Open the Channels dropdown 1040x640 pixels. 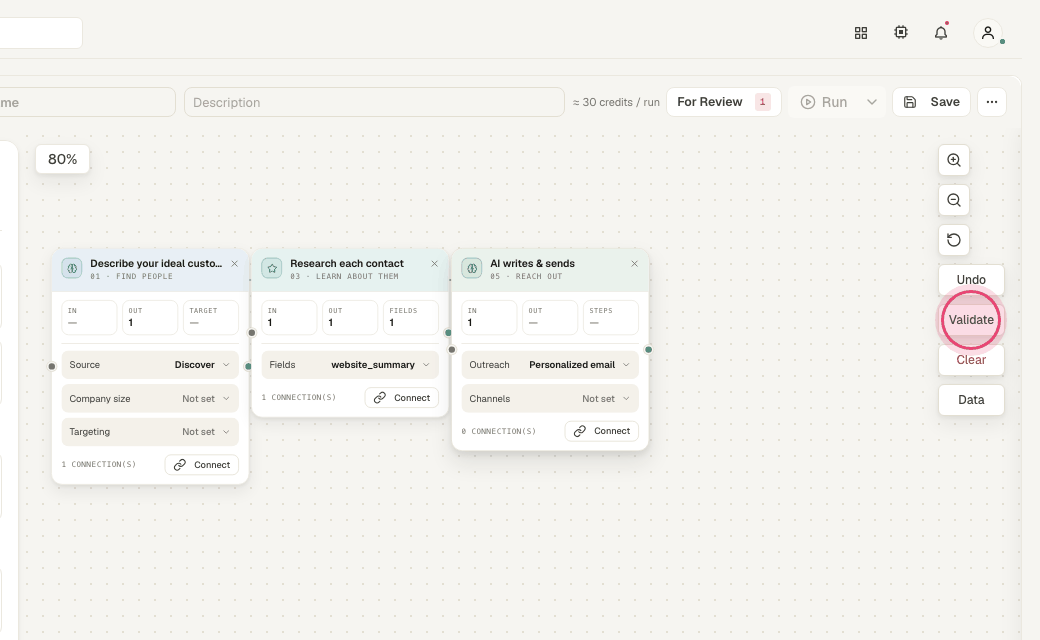[x=550, y=399]
